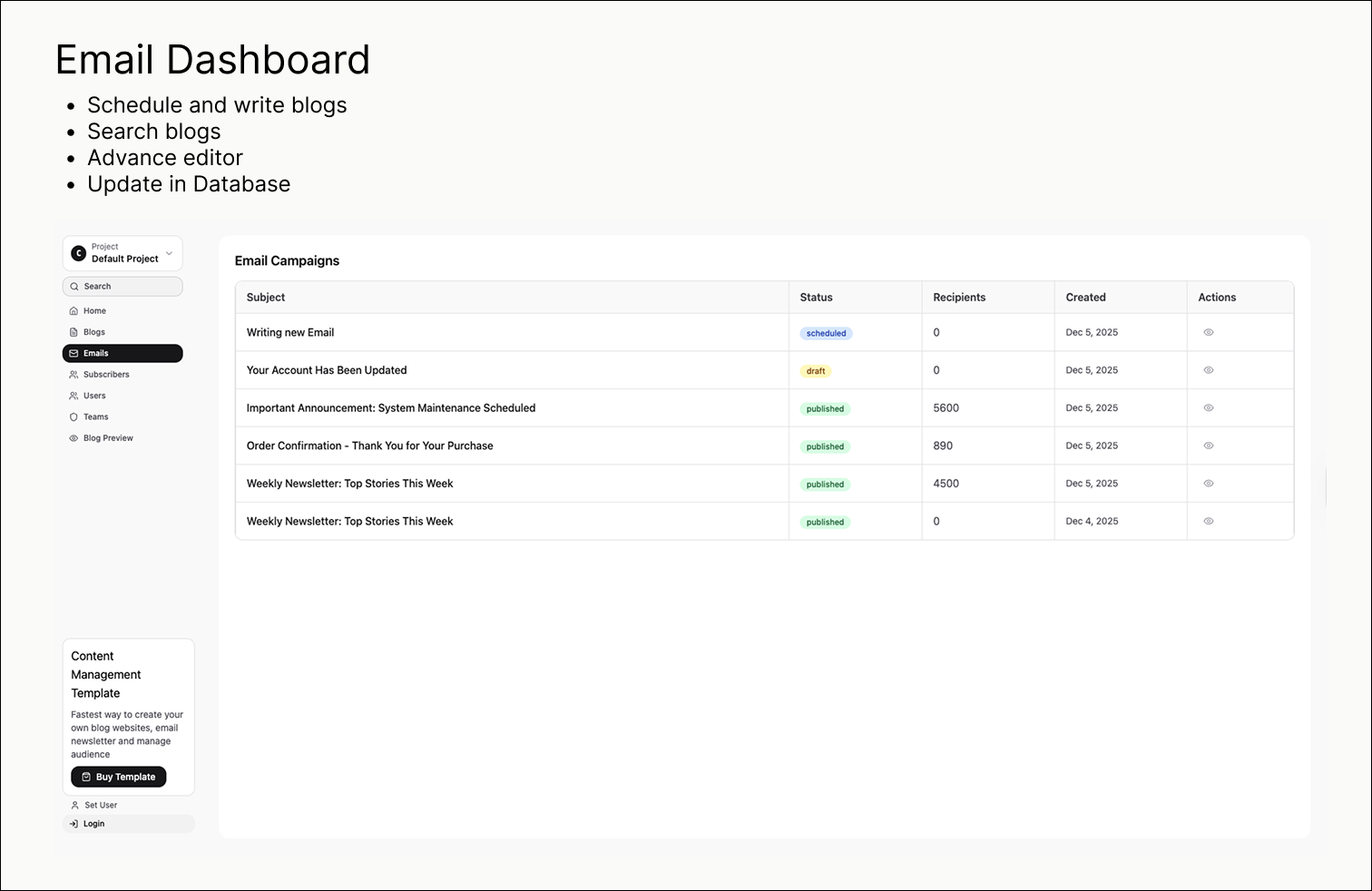
Task: Click the Emails envelope icon
Action: [x=74, y=353]
